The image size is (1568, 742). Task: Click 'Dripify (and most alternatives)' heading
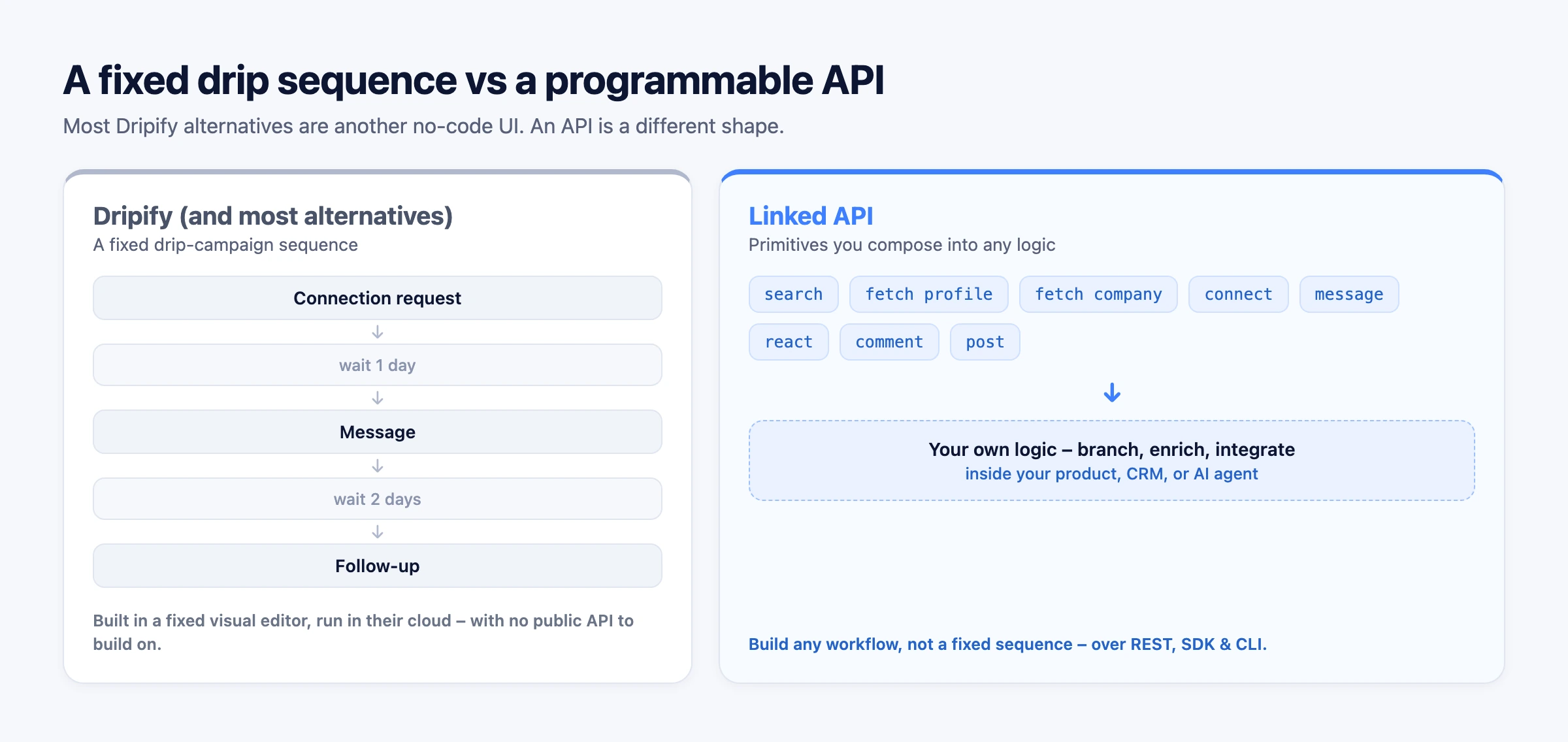273,216
